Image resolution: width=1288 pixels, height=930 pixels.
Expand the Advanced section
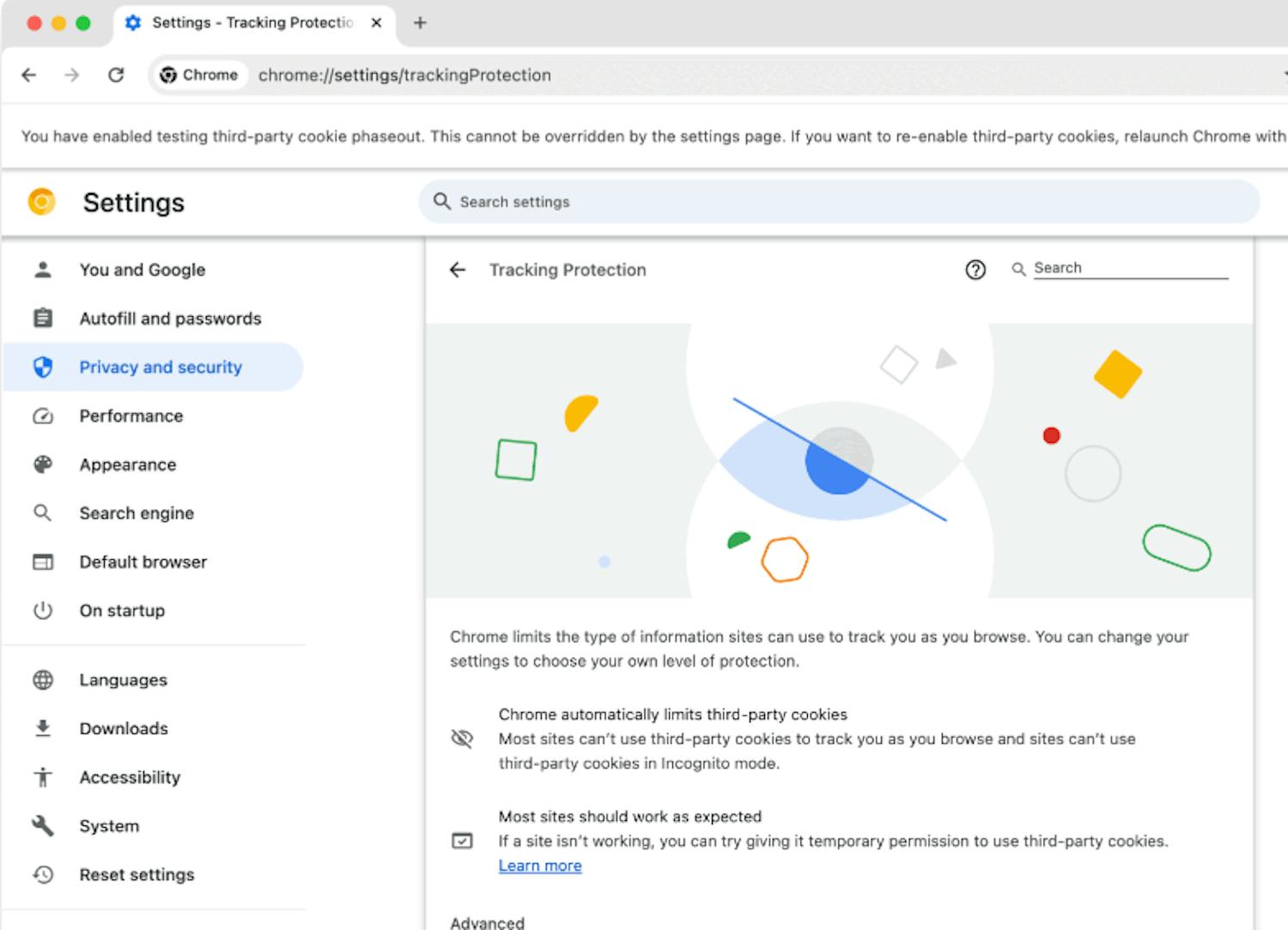point(487,921)
